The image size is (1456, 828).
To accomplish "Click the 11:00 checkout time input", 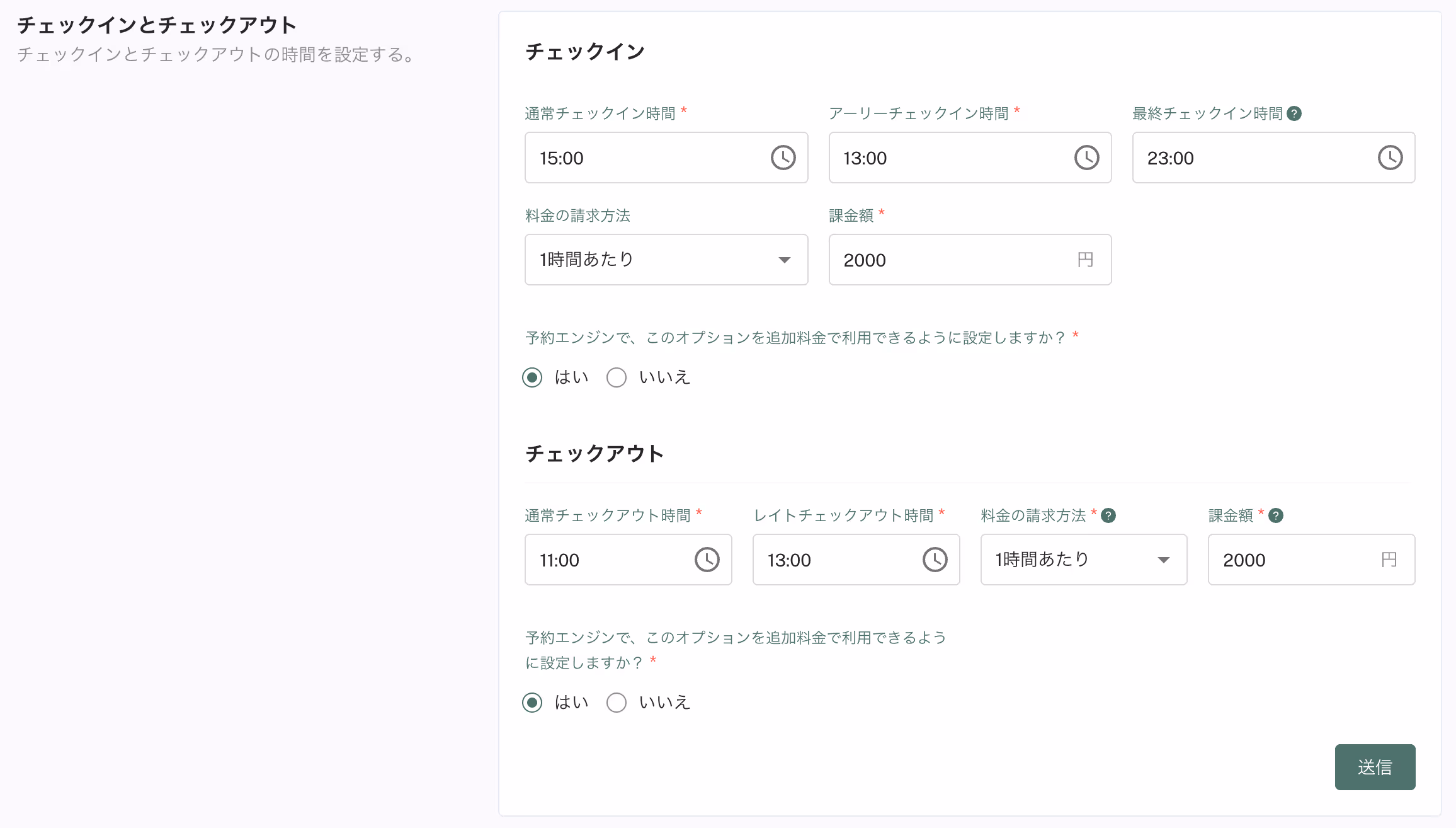I will click(605, 560).
